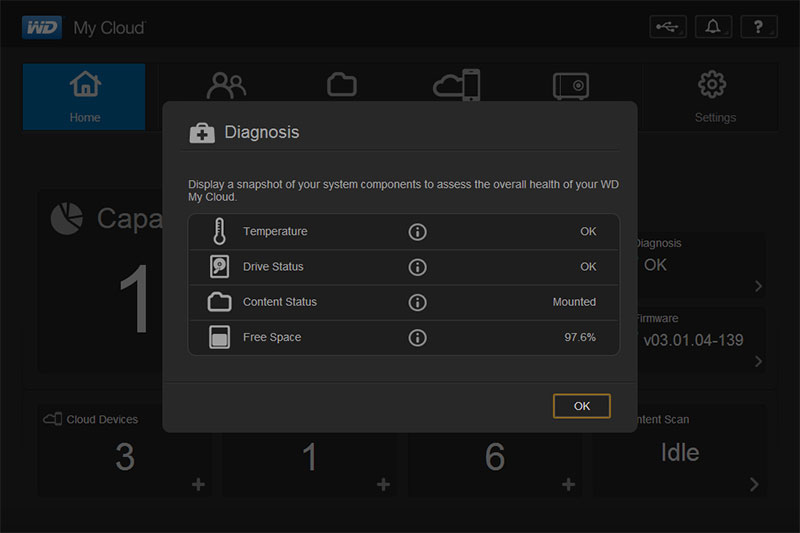Click Drive Status OK value
The height and width of the screenshot is (533, 800).
(588, 267)
